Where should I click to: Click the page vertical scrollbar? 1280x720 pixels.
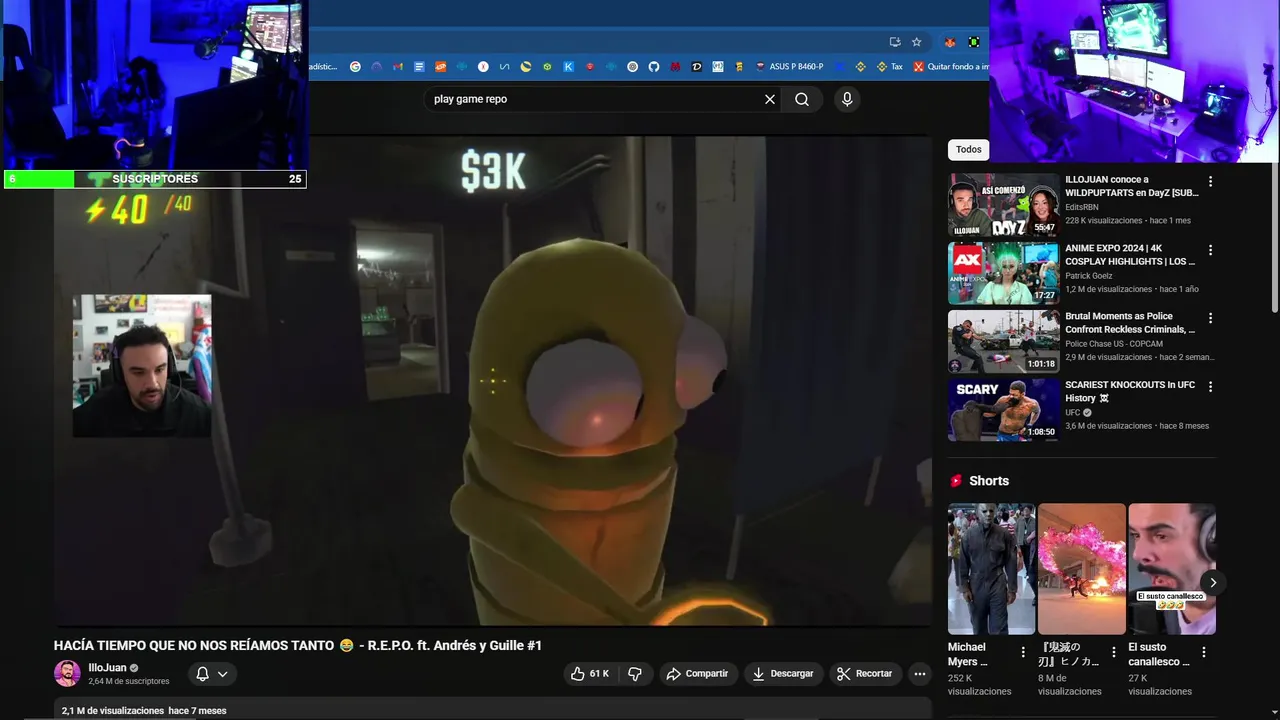click(1274, 240)
